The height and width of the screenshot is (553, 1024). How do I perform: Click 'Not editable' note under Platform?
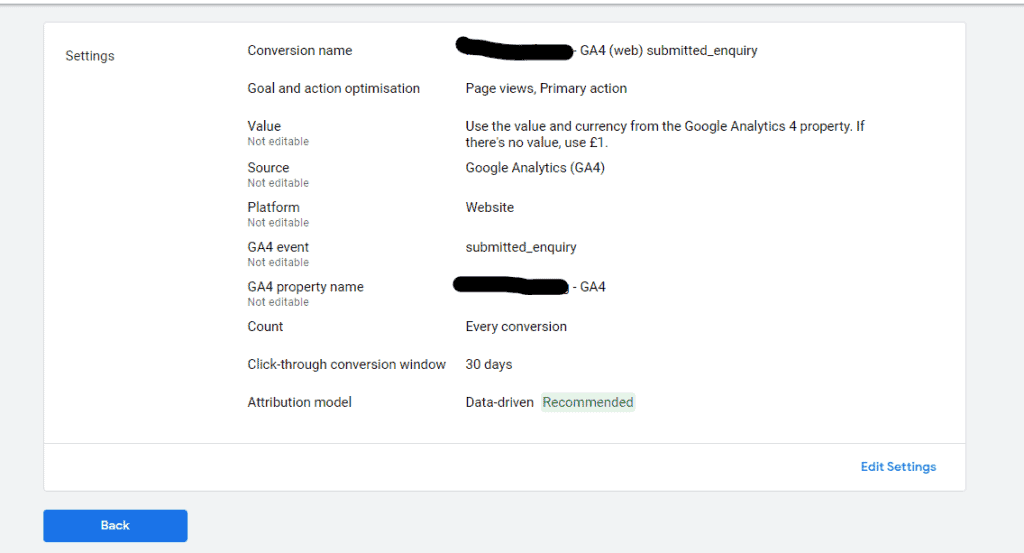(x=278, y=223)
